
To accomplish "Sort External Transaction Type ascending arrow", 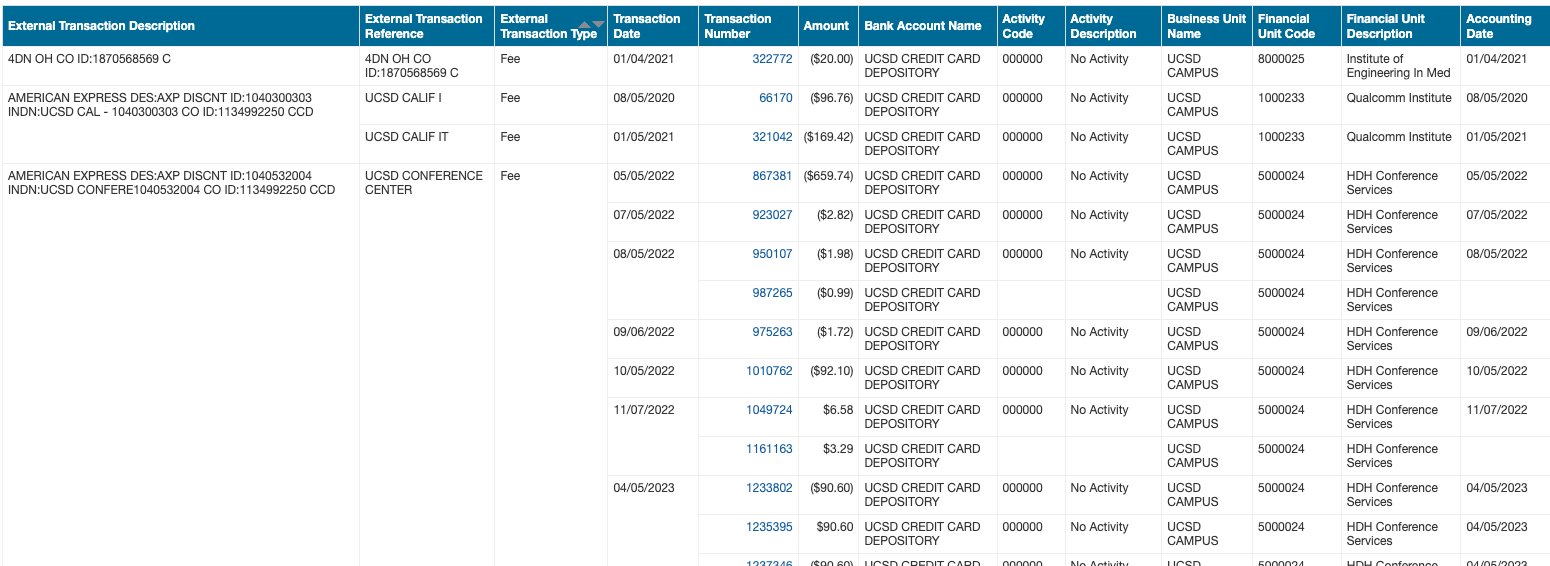I will pyautogui.click(x=585, y=24).
